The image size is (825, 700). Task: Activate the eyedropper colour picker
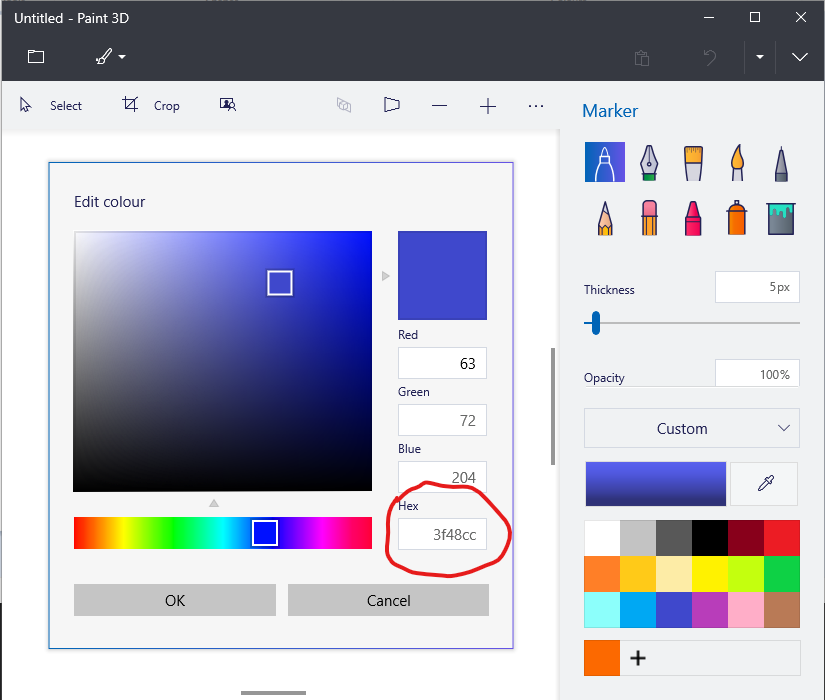click(x=765, y=484)
